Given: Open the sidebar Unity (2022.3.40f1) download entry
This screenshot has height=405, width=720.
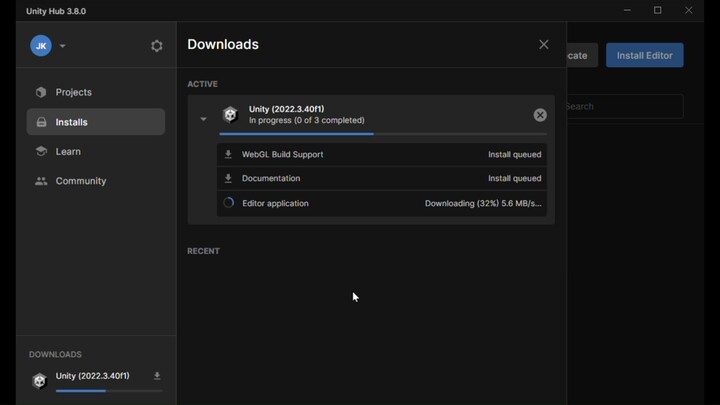Looking at the screenshot, I should (x=96, y=381).
